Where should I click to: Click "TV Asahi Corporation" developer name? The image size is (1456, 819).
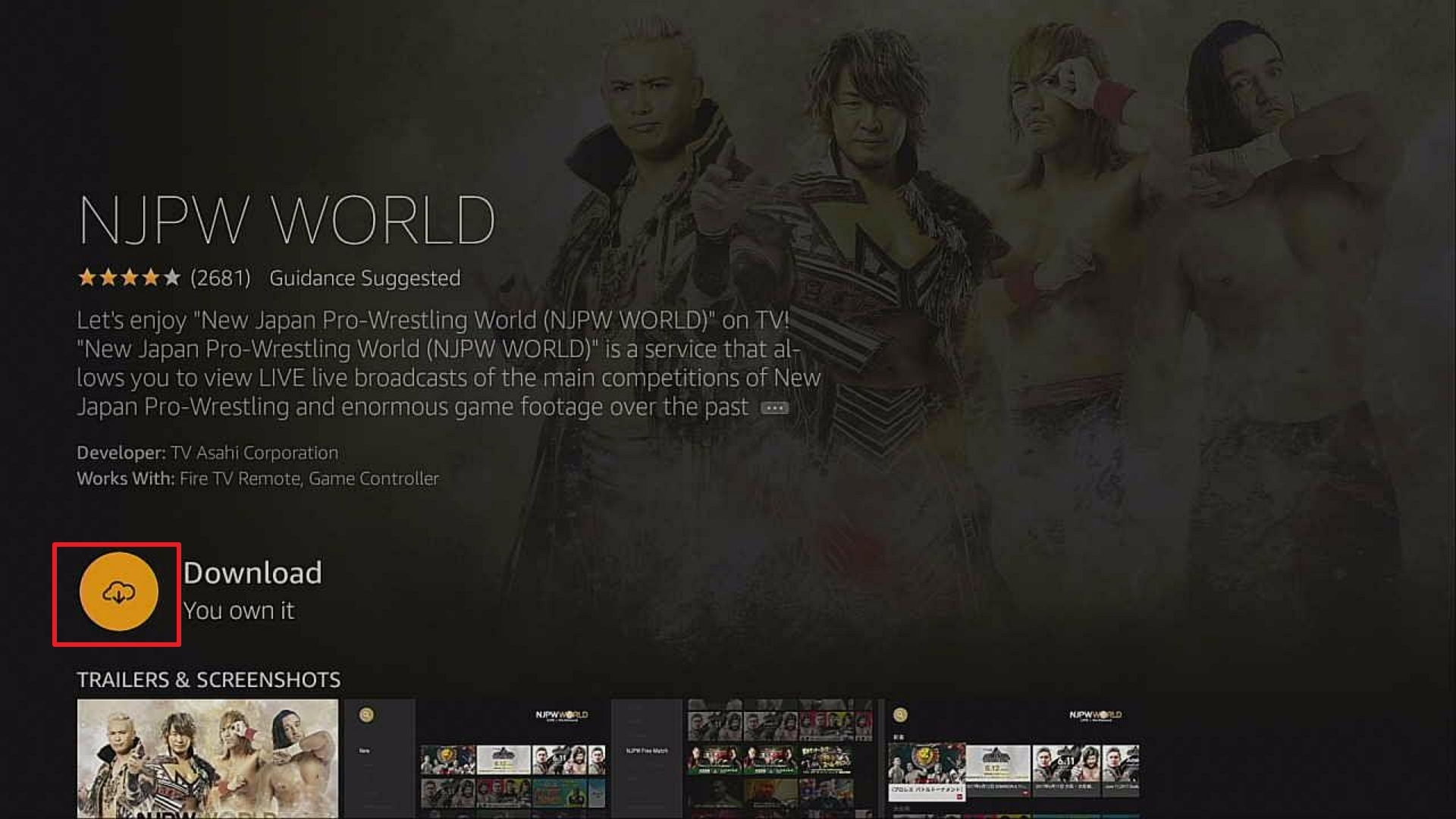pyautogui.click(x=254, y=453)
